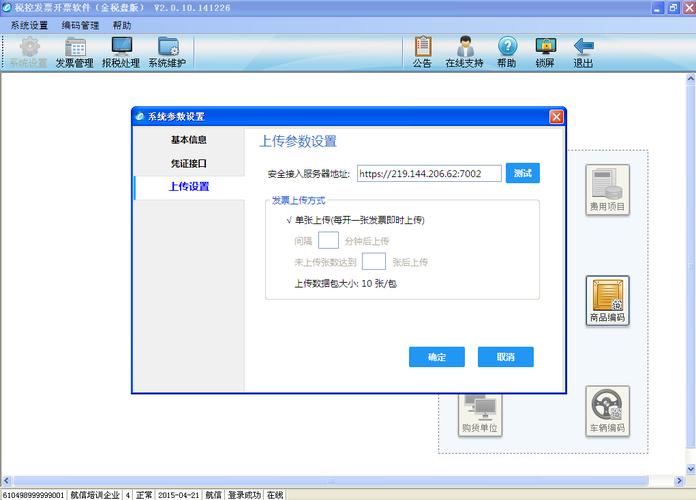The height and width of the screenshot is (500, 696).
Task: Click the 取消 button in dialog
Action: (x=506, y=357)
